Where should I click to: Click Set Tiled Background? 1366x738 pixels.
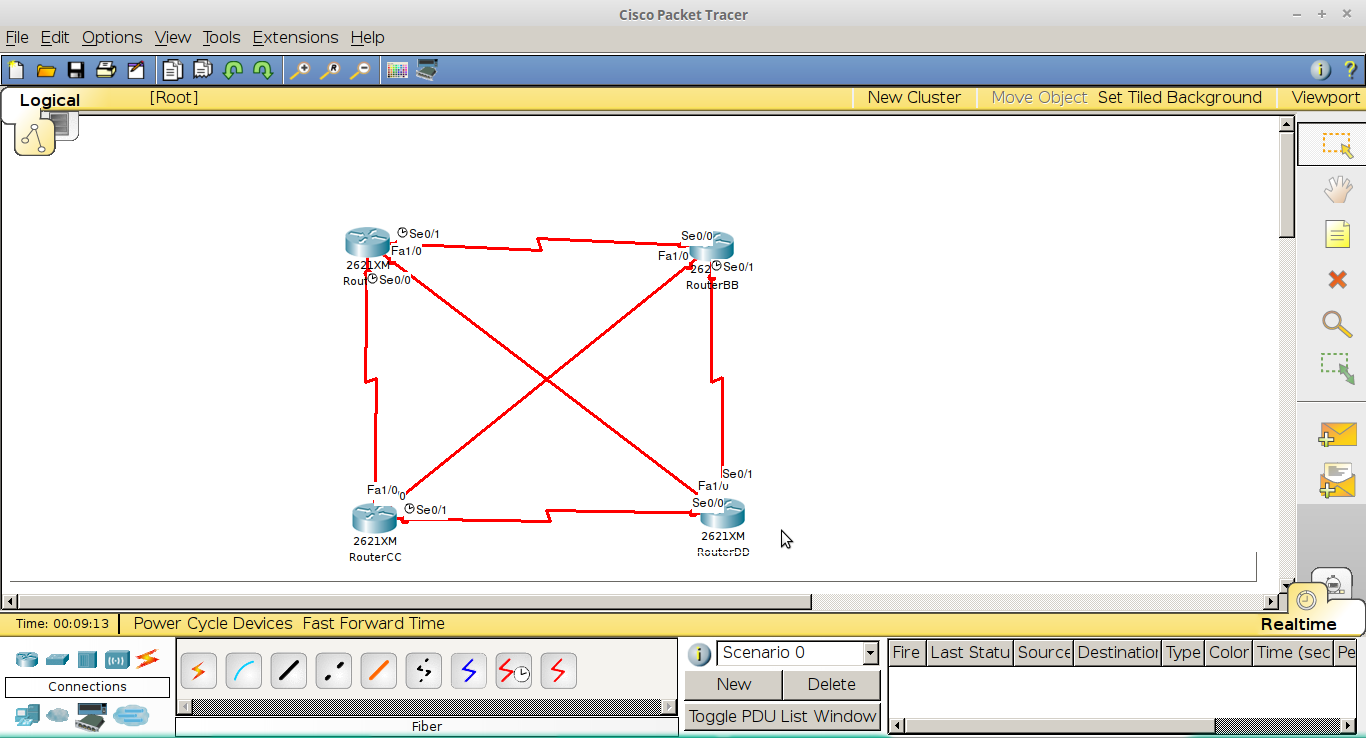(x=1180, y=97)
